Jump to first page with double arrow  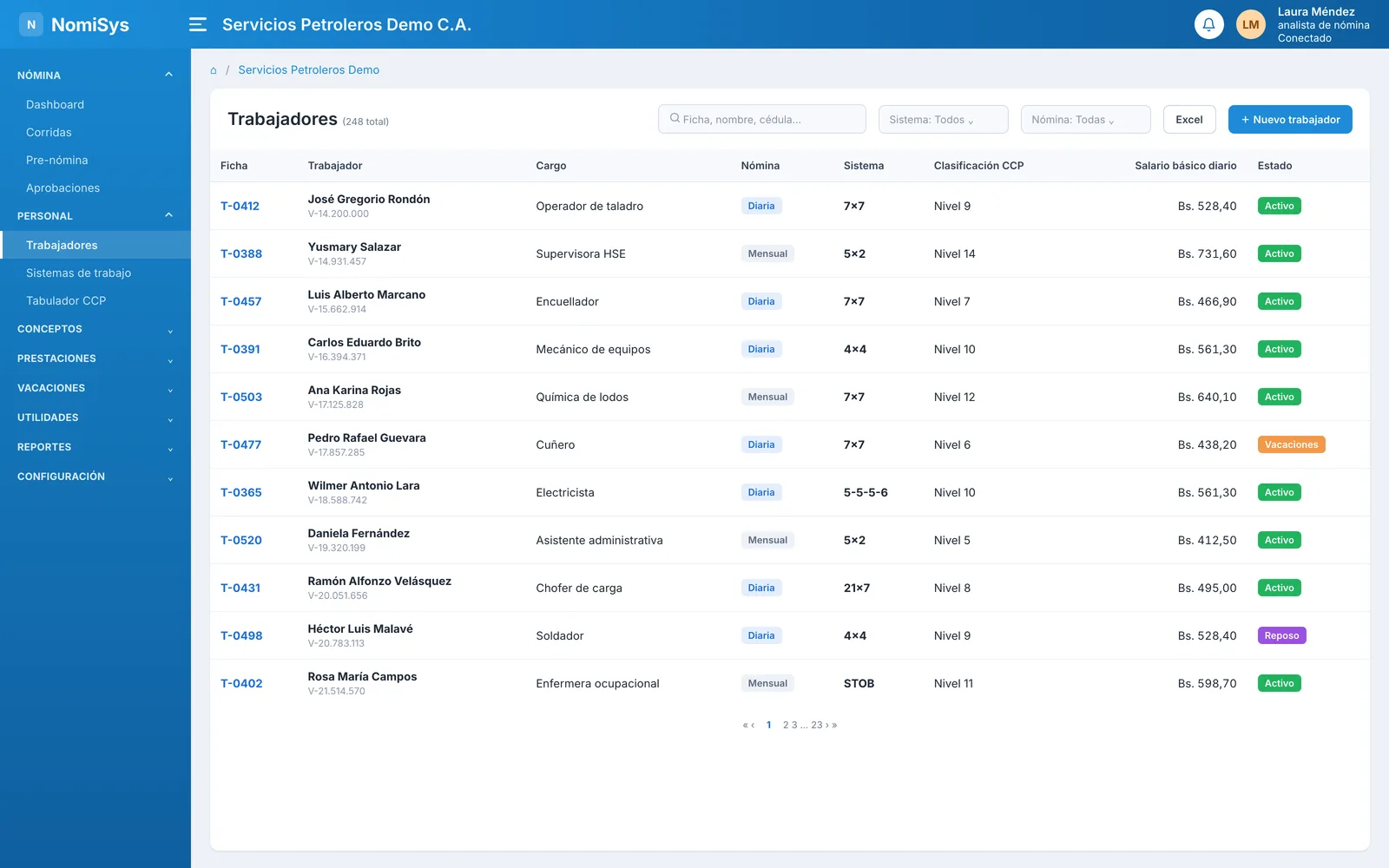[x=746, y=725]
